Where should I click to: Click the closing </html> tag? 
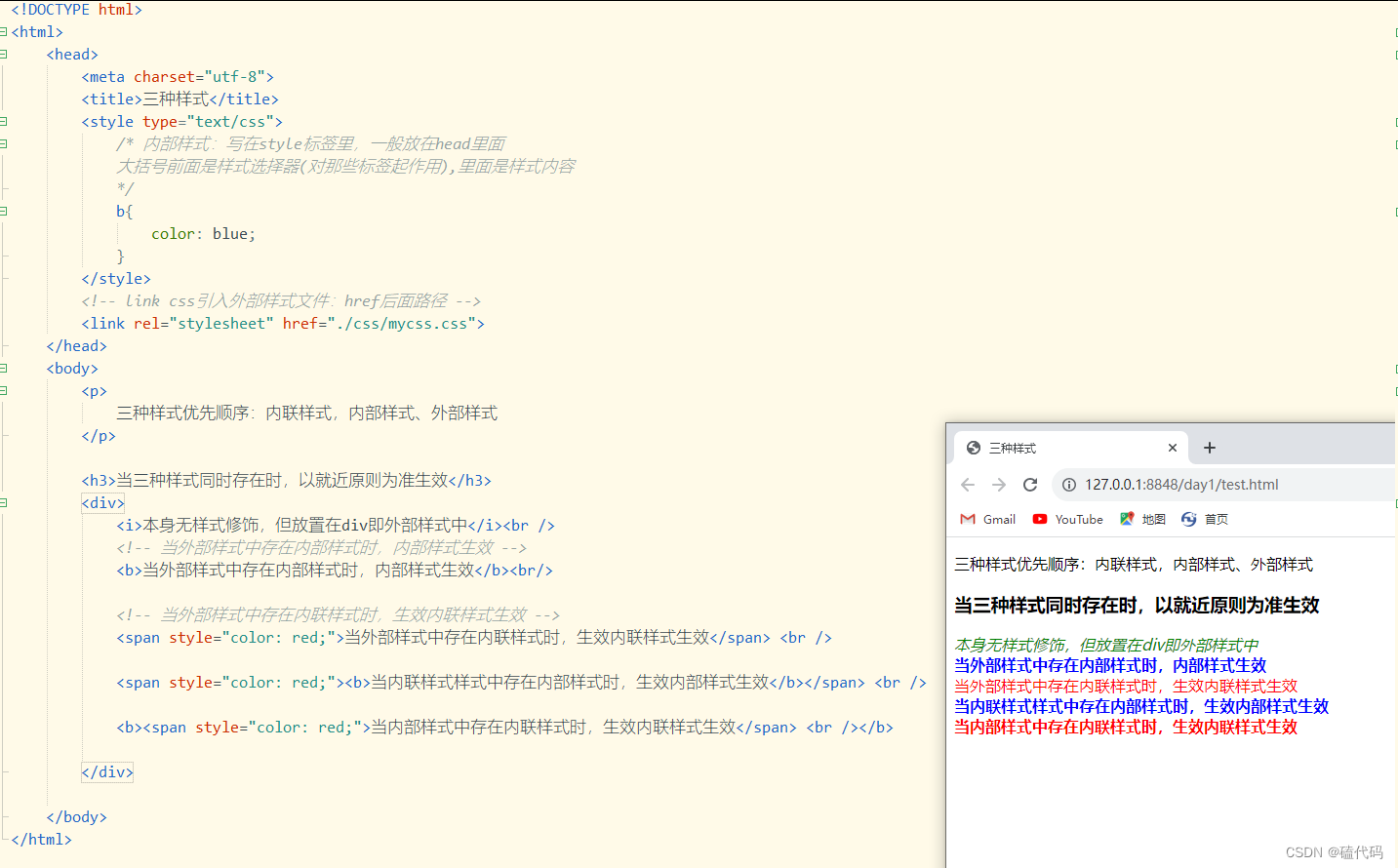tap(42, 840)
